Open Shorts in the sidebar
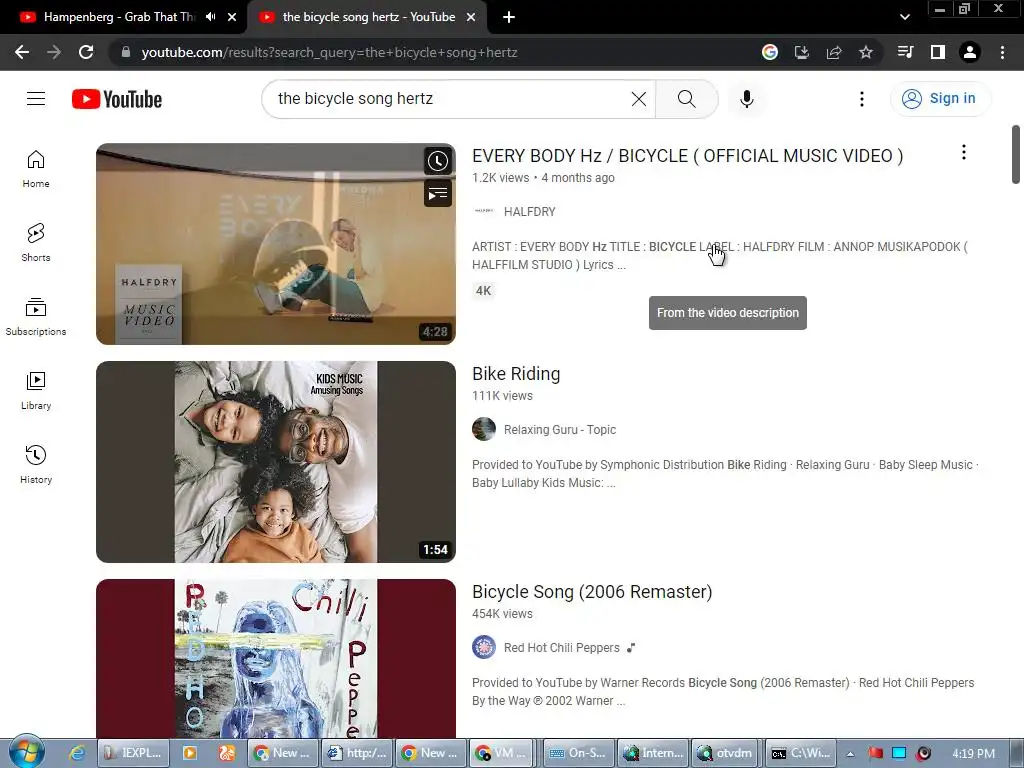This screenshot has height=768, width=1024. tap(36, 242)
